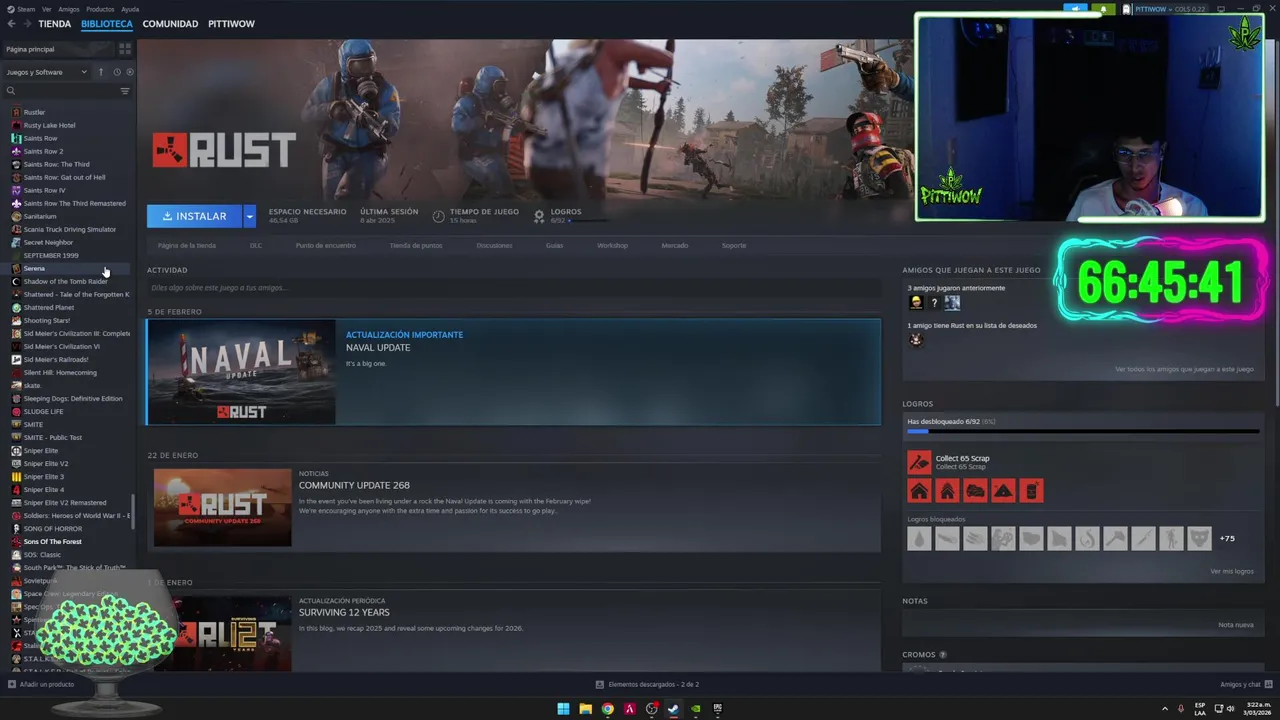Open Página de la tienda link

coord(187,245)
